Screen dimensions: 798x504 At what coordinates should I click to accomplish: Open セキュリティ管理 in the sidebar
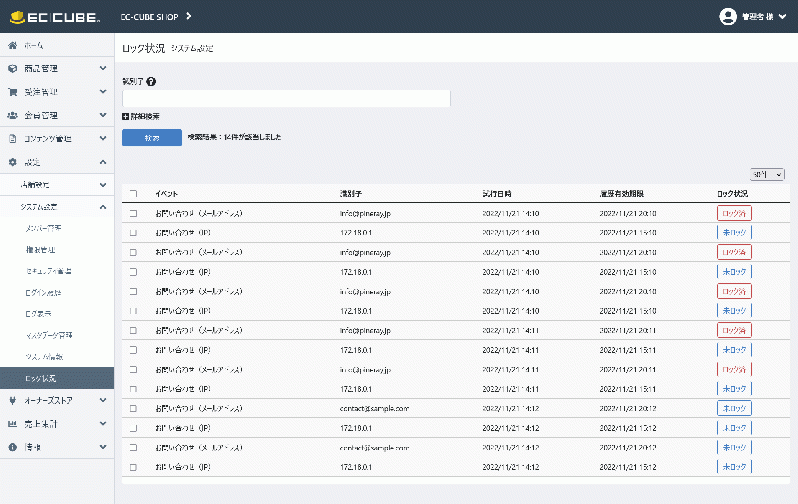(48, 271)
